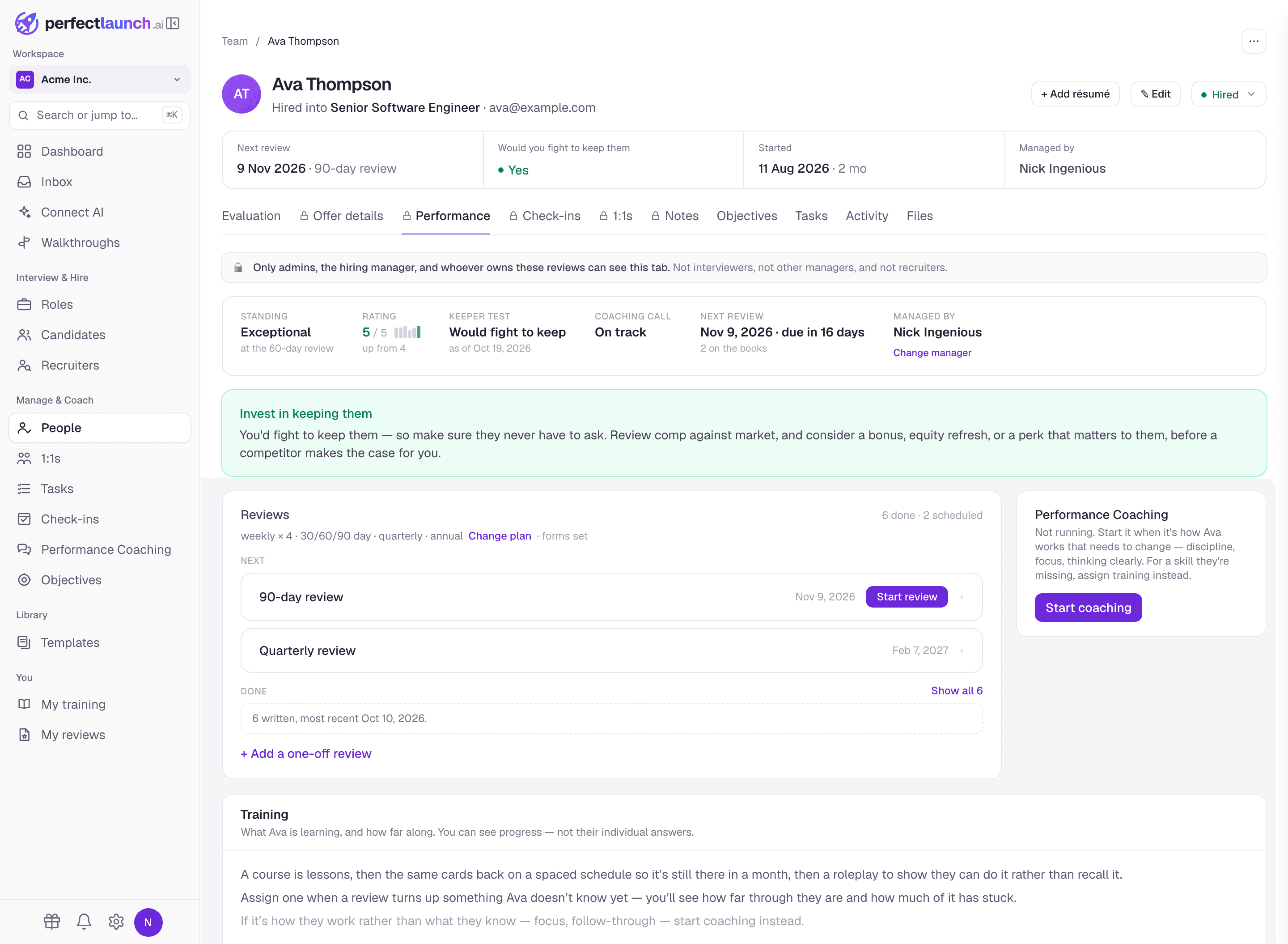Expand the Acme Inc. workspace dropdown
Viewport: 1288px width, 944px height.
(x=99, y=80)
